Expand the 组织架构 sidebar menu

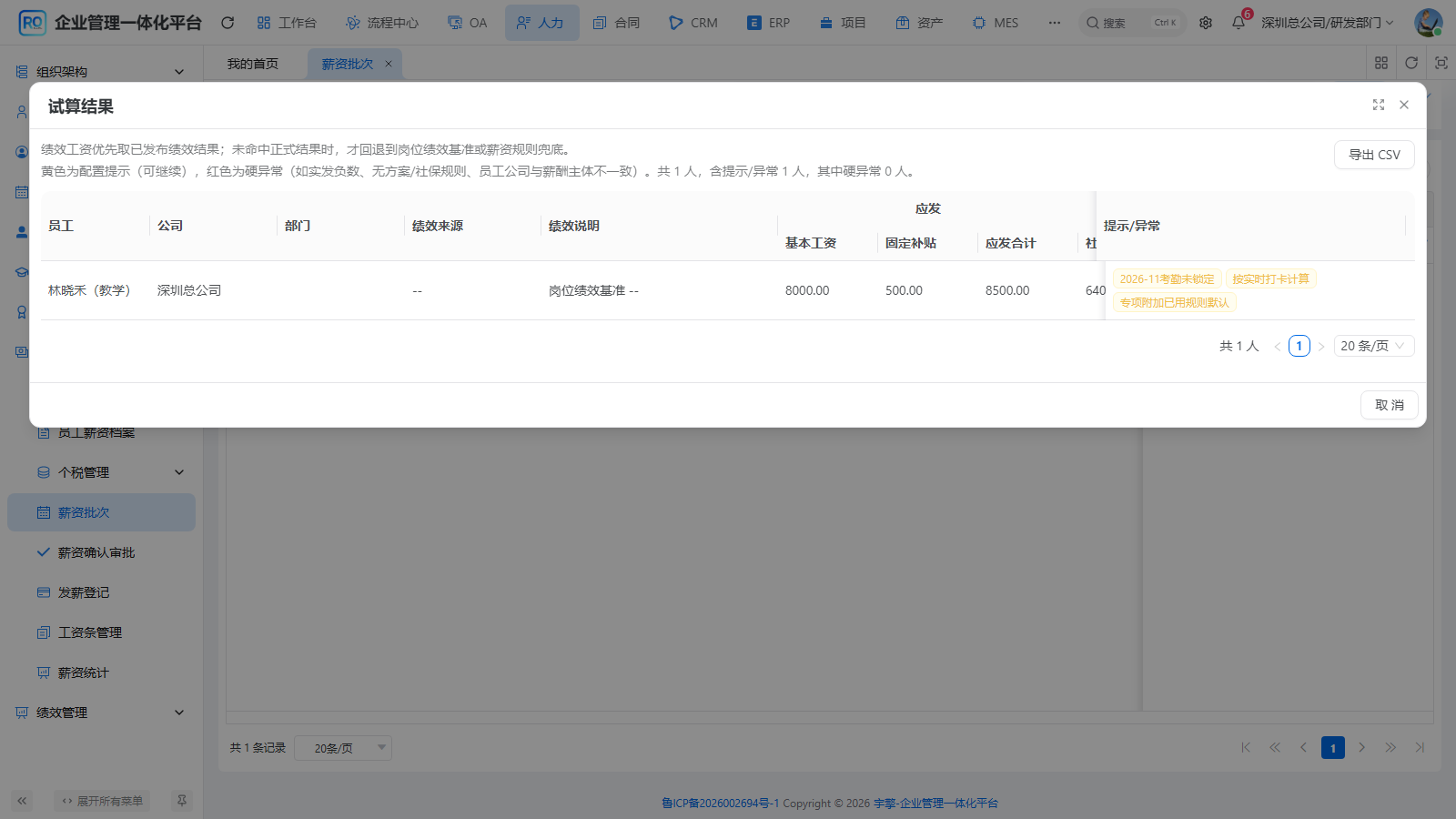pos(100,72)
